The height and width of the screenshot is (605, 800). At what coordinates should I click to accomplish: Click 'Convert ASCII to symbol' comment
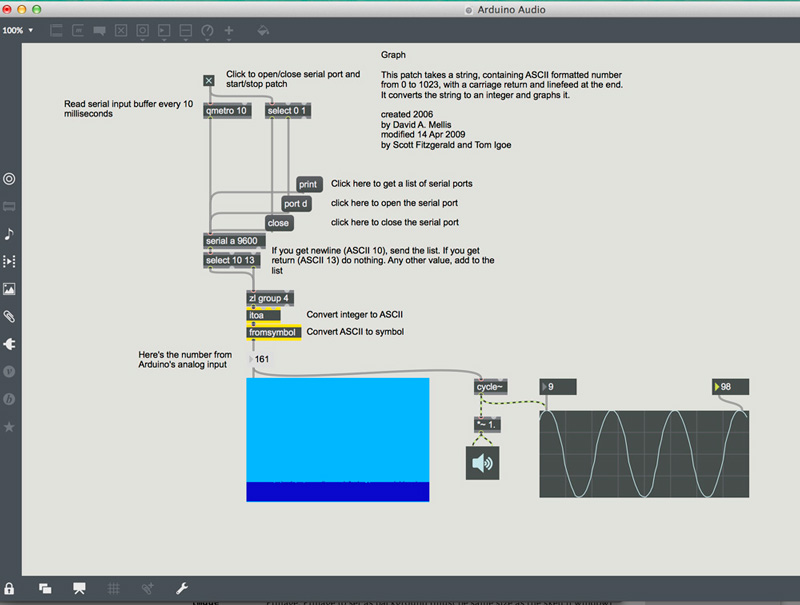[x=355, y=332]
